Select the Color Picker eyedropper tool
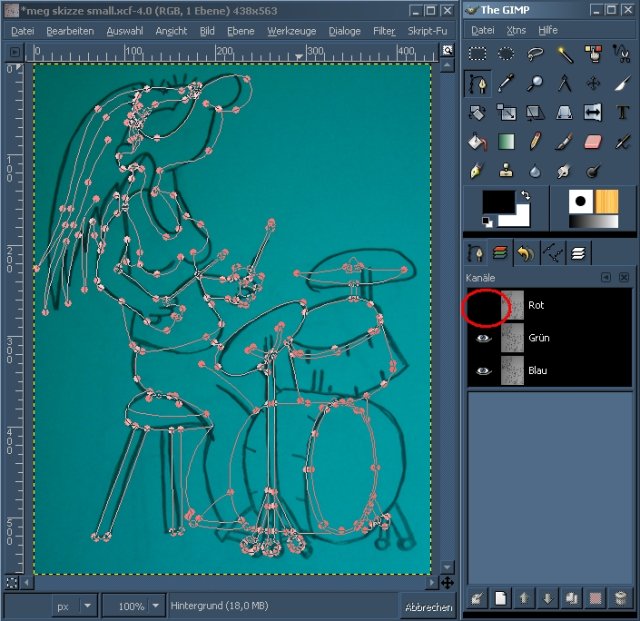Screen dimensions: 640x621 (x=506, y=83)
